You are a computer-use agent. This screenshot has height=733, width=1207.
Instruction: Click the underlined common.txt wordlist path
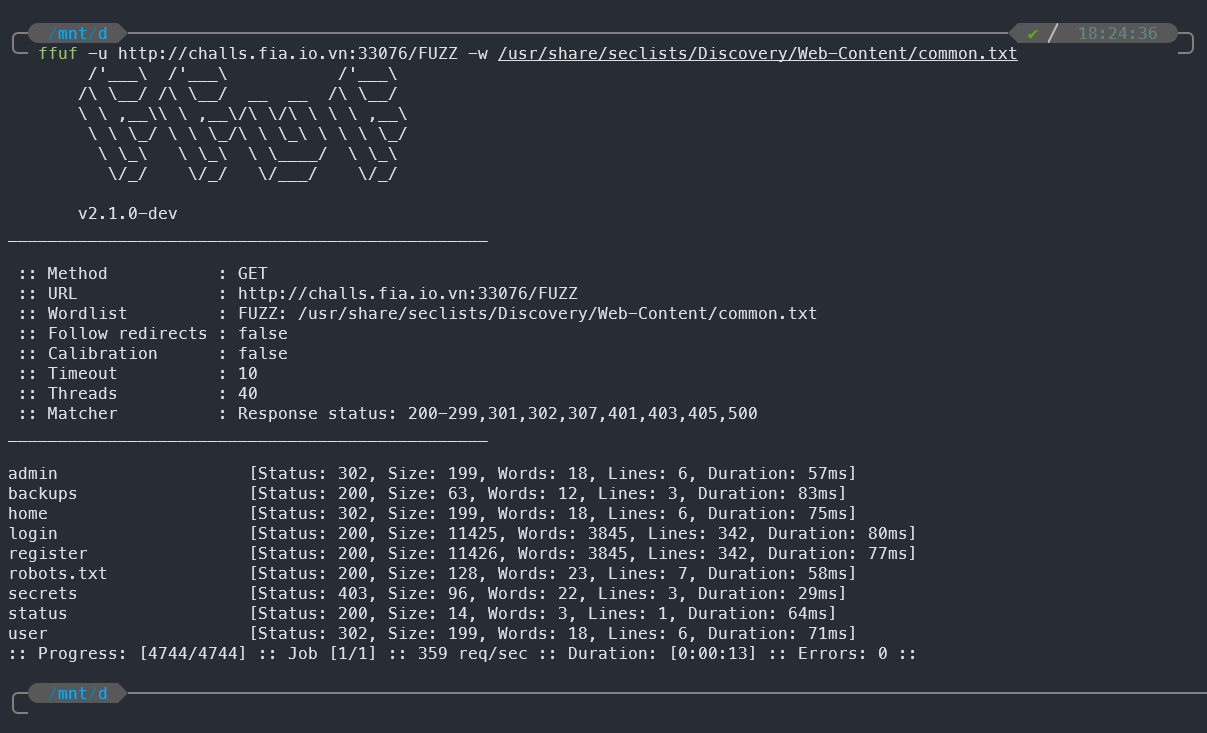coord(757,54)
